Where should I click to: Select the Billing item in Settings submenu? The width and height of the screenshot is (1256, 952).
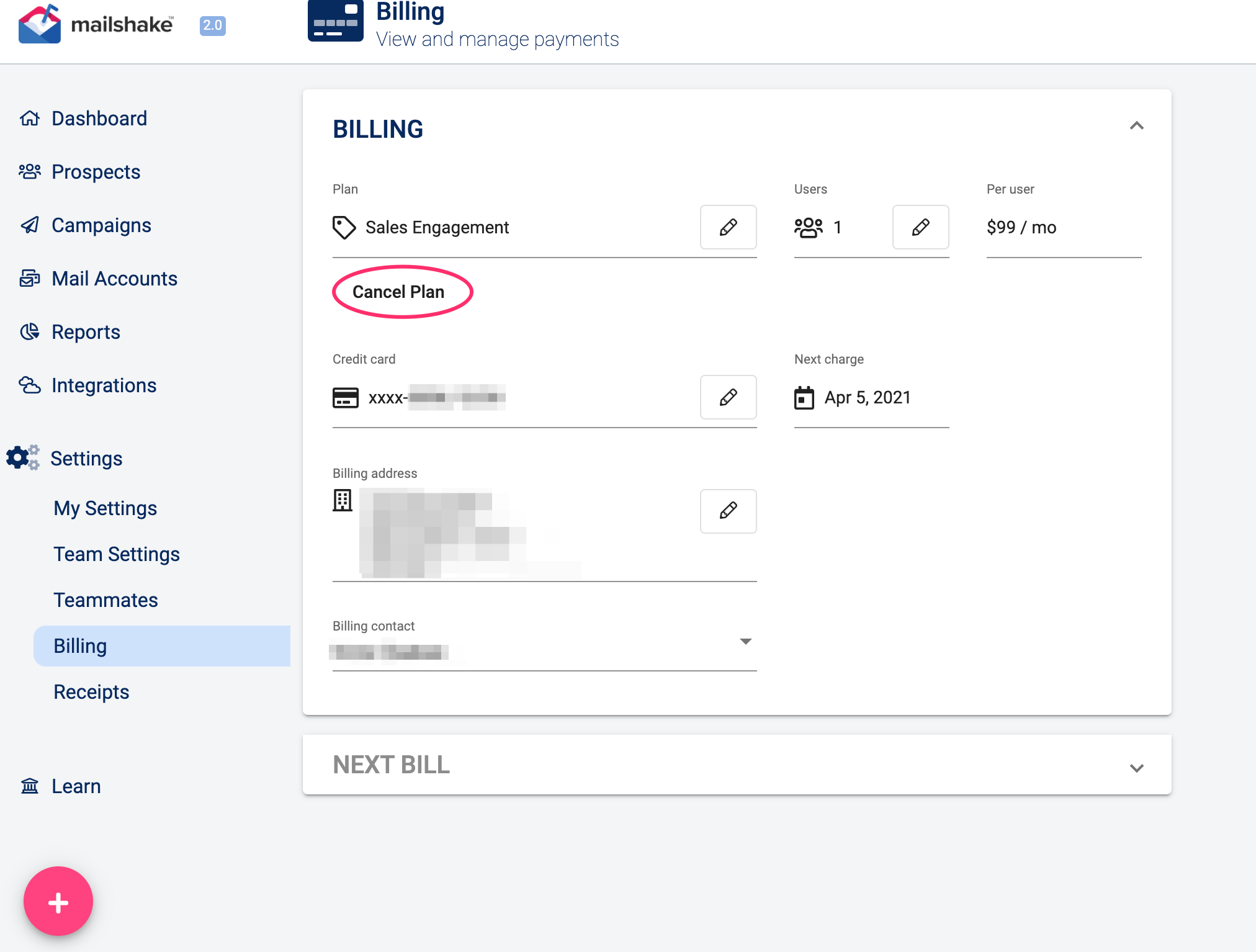(x=162, y=645)
